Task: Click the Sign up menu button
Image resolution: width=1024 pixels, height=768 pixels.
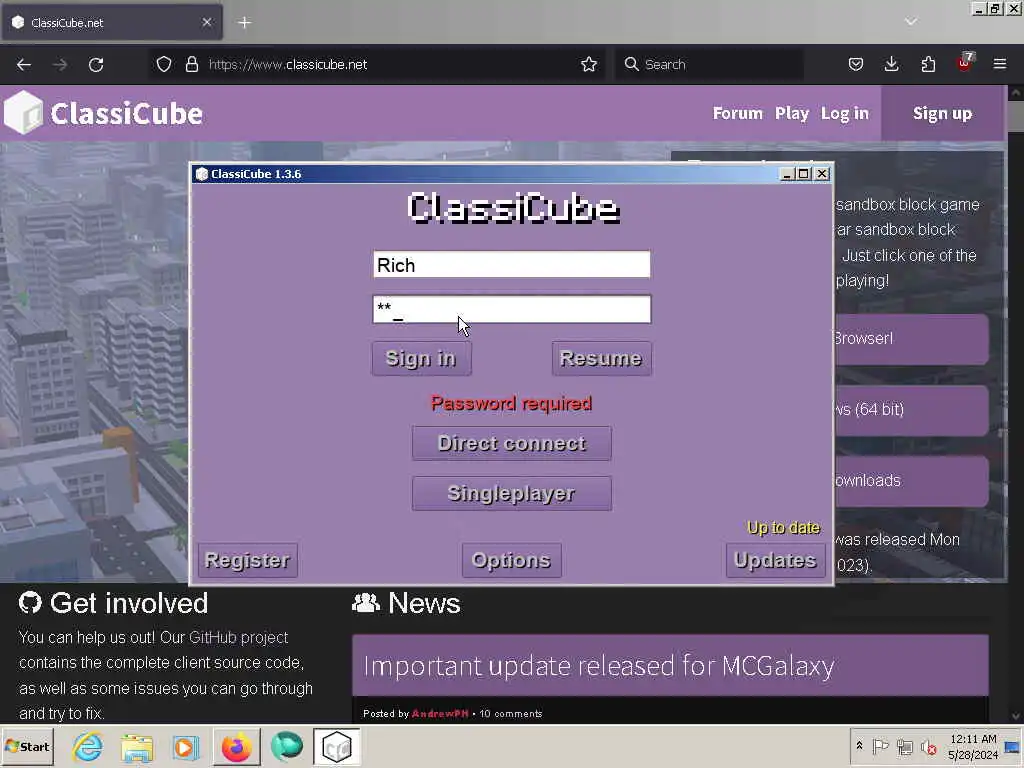Action: click(942, 113)
